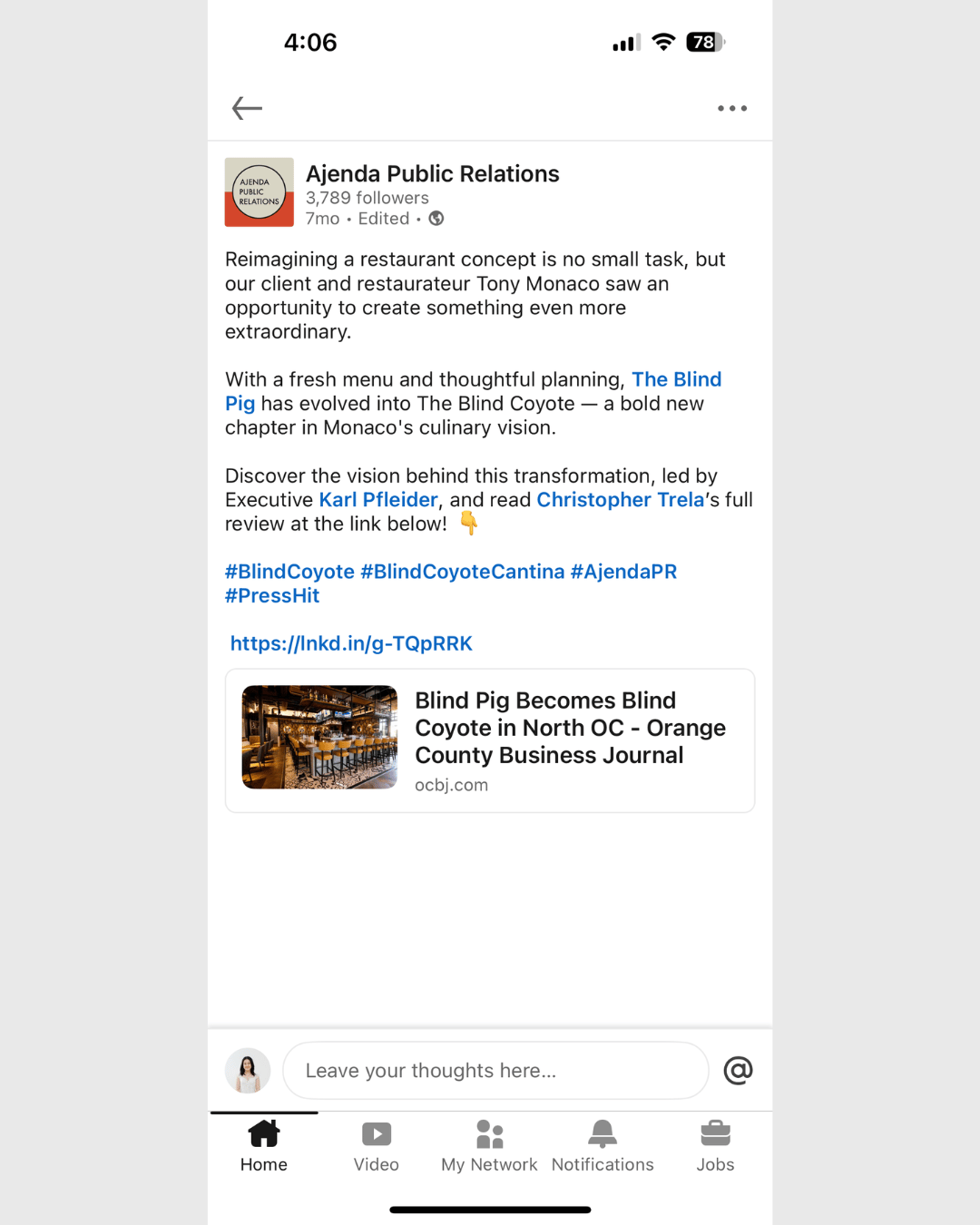This screenshot has width=980, height=1225.
Task: Open the #AjendaPR hashtag
Action: 623,572
